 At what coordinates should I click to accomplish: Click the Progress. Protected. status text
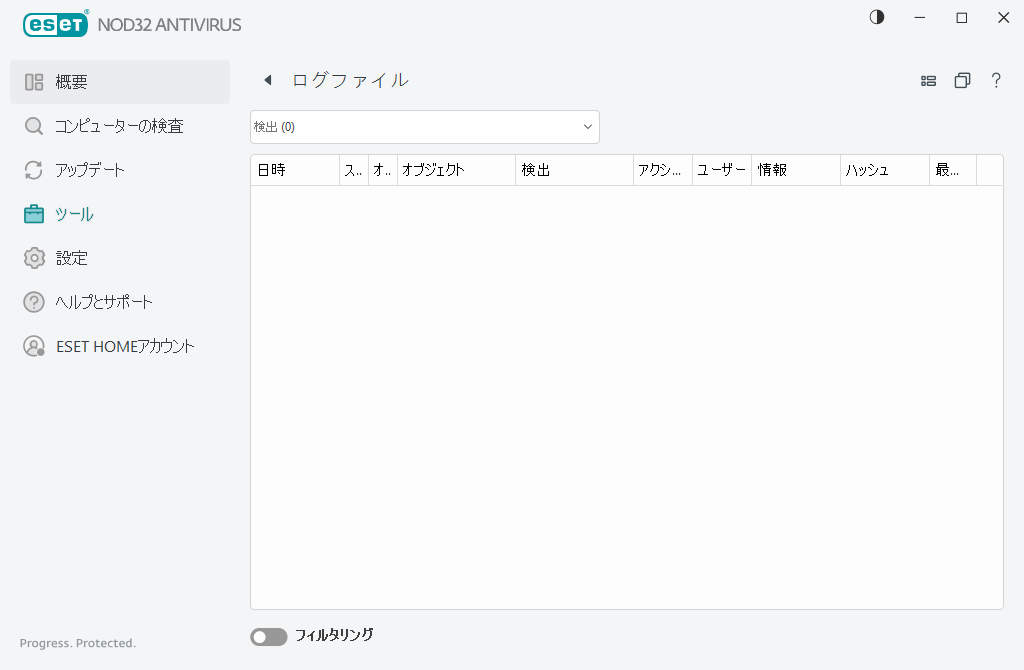click(76, 643)
